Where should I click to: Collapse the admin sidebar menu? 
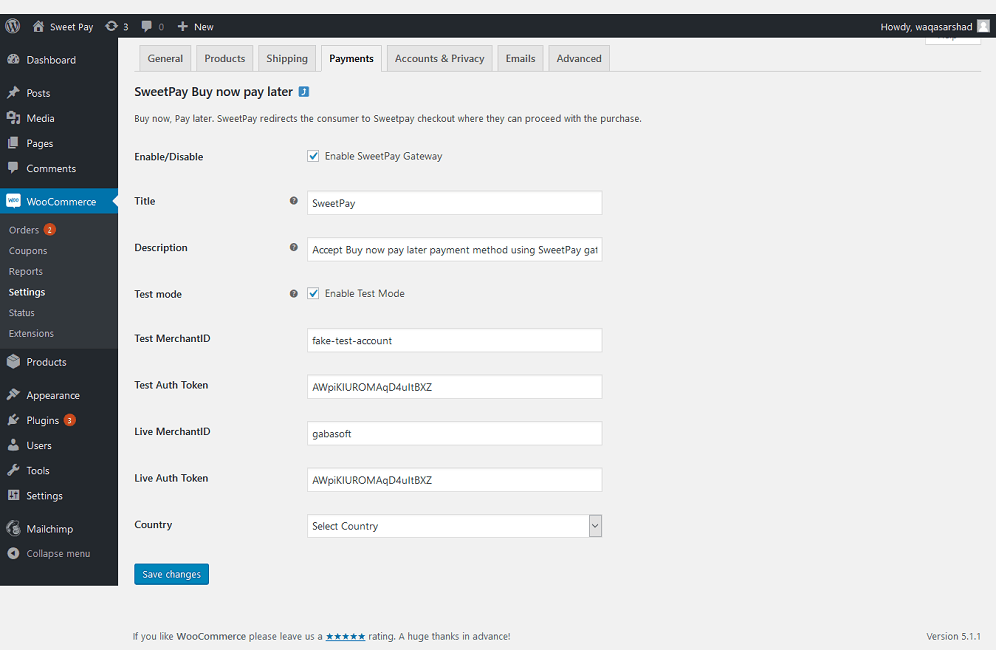coord(49,553)
